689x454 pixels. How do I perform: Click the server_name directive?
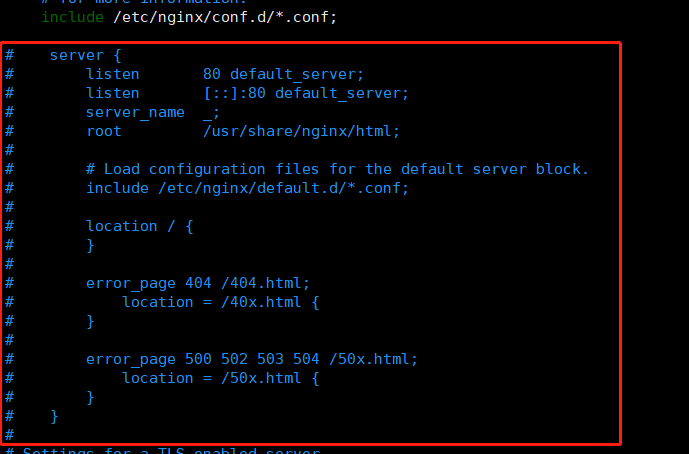[x=135, y=113]
